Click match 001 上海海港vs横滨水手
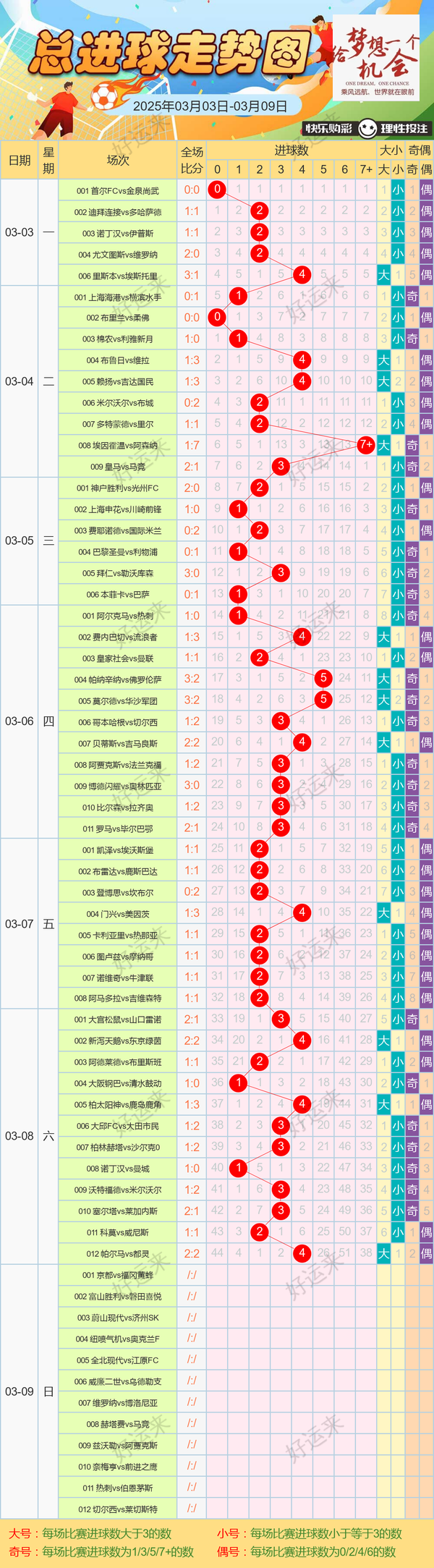Screen dimensions: 434x1568 tap(118, 297)
